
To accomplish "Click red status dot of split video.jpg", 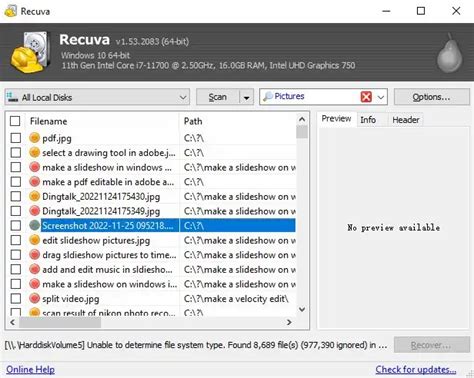I will point(34,298).
